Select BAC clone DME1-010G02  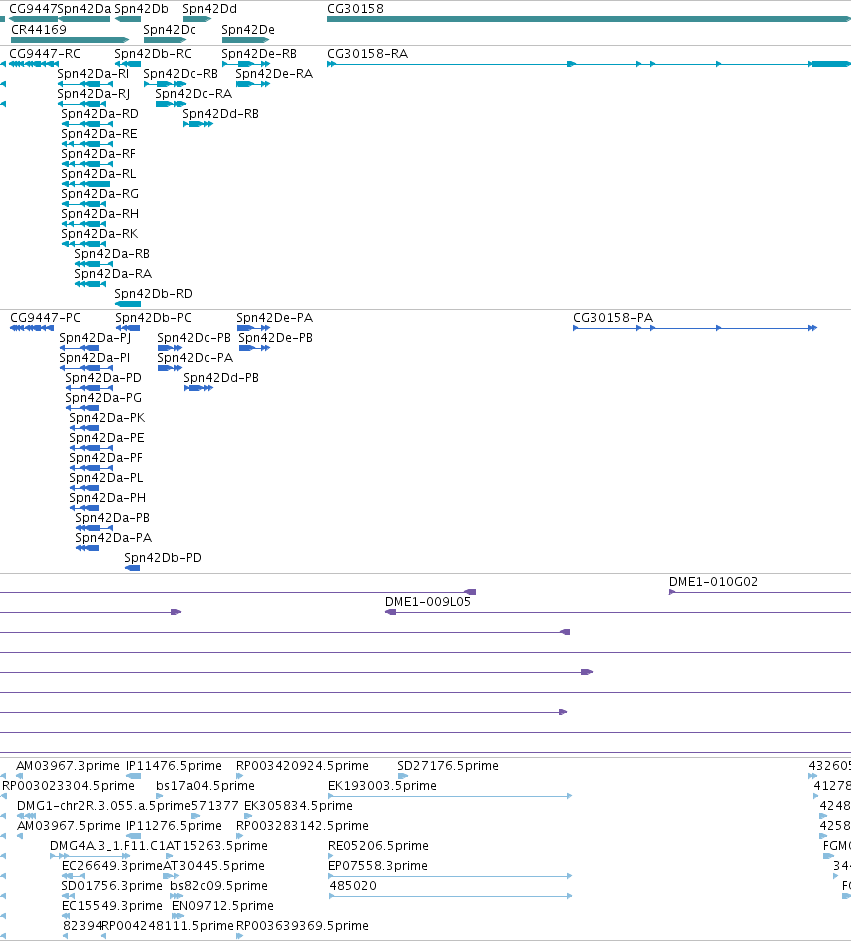point(713,582)
